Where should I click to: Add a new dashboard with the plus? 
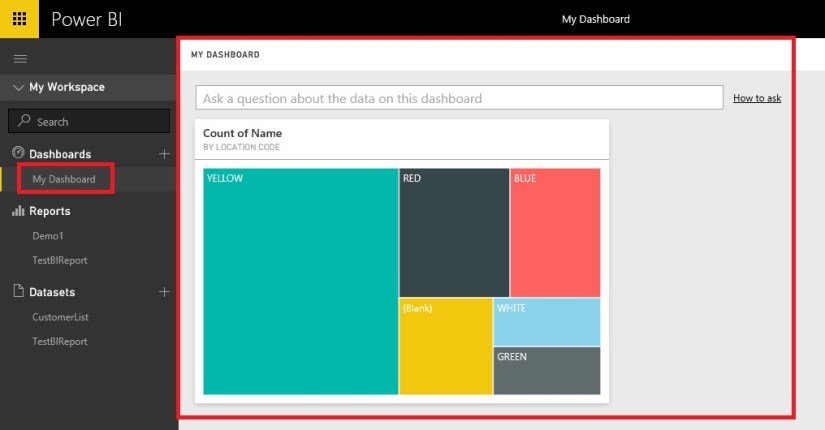pos(164,154)
